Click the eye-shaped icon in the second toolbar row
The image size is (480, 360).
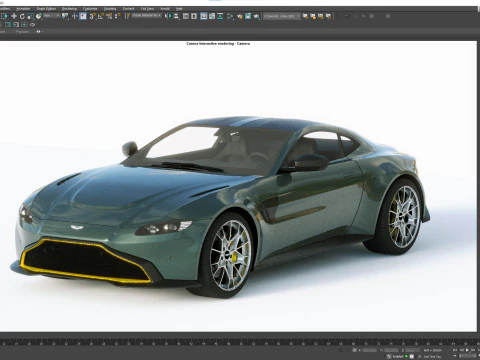click(32, 25)
